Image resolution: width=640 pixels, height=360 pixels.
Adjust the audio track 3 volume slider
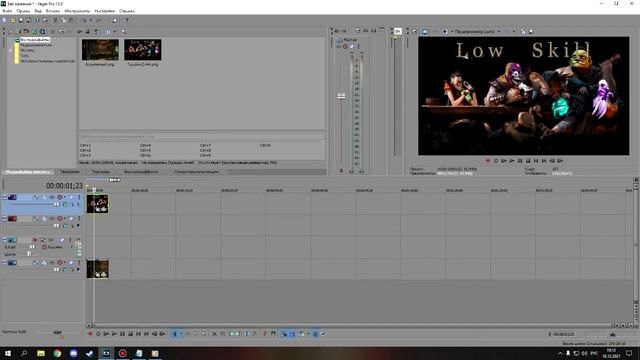[x=31, y=247]
